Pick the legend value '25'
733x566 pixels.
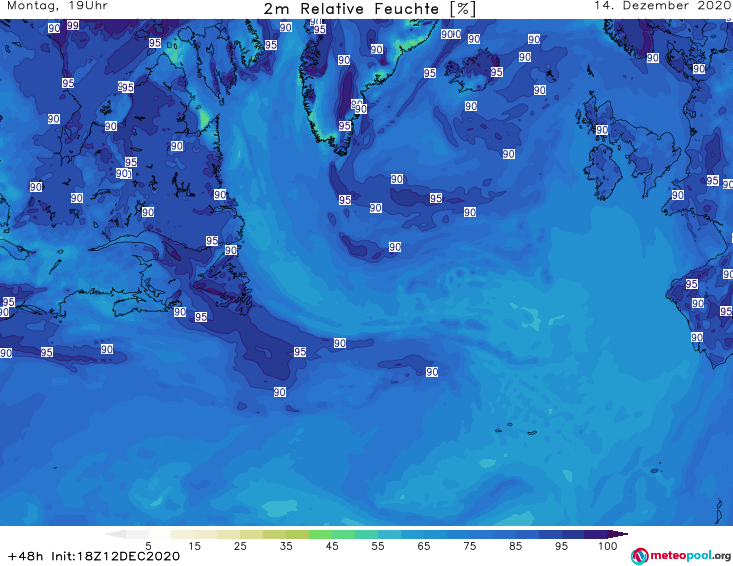coord(240,546)
